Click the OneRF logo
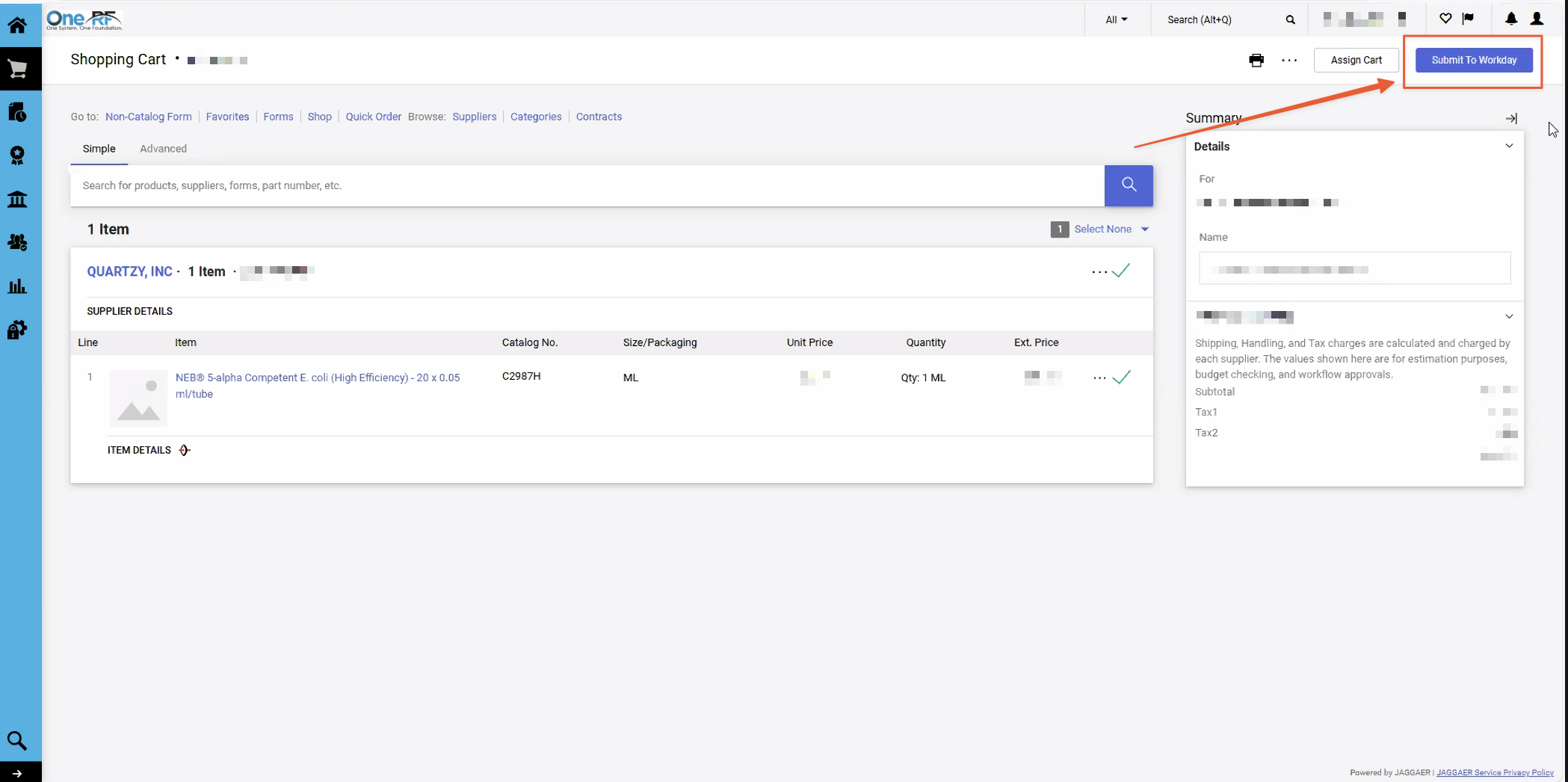This screenshot has width=1568, height=782. [x=84, y=20]
